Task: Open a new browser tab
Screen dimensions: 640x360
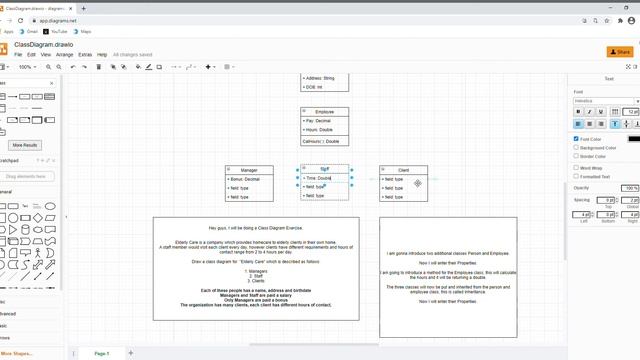Action: click(83, 8)
